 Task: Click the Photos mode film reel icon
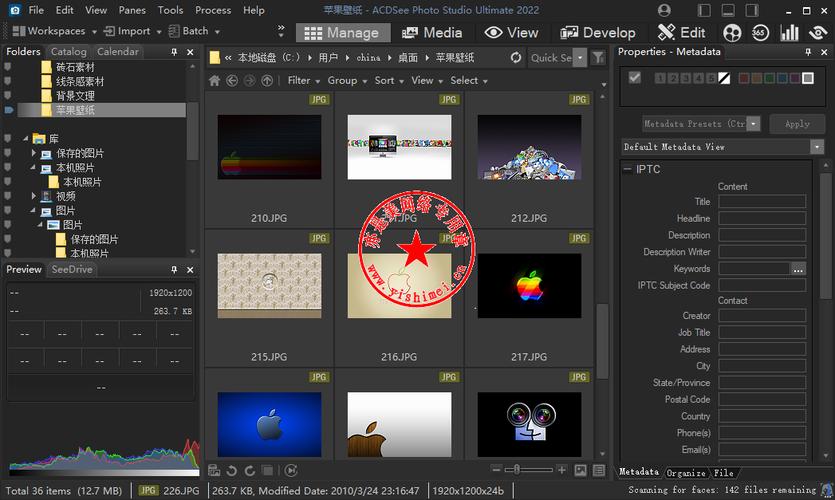[x=733, y=33]
